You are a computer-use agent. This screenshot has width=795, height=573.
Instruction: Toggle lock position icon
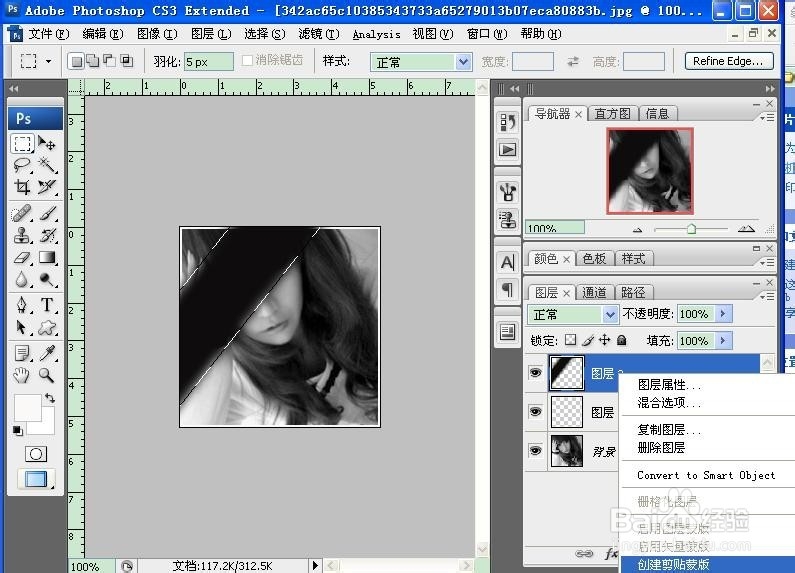pyautogui.click(x=604, y=340)
